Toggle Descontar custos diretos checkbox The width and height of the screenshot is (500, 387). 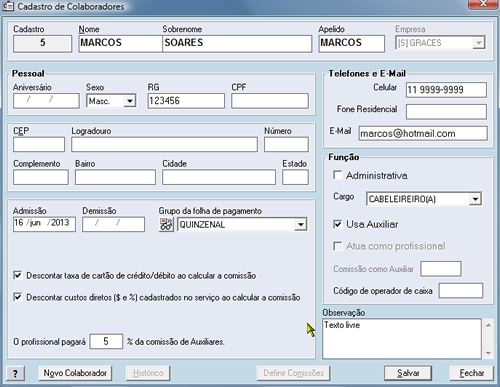[17, 297]
